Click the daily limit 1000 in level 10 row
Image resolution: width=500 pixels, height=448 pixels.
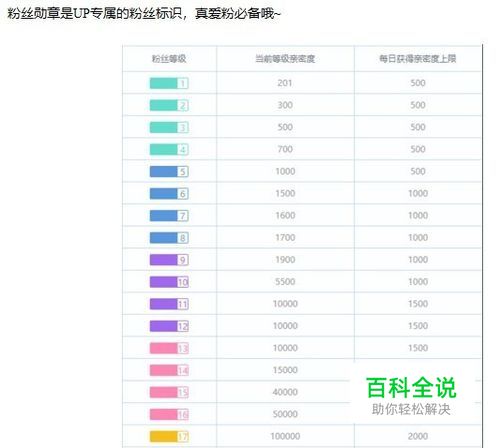pos(418,282)
